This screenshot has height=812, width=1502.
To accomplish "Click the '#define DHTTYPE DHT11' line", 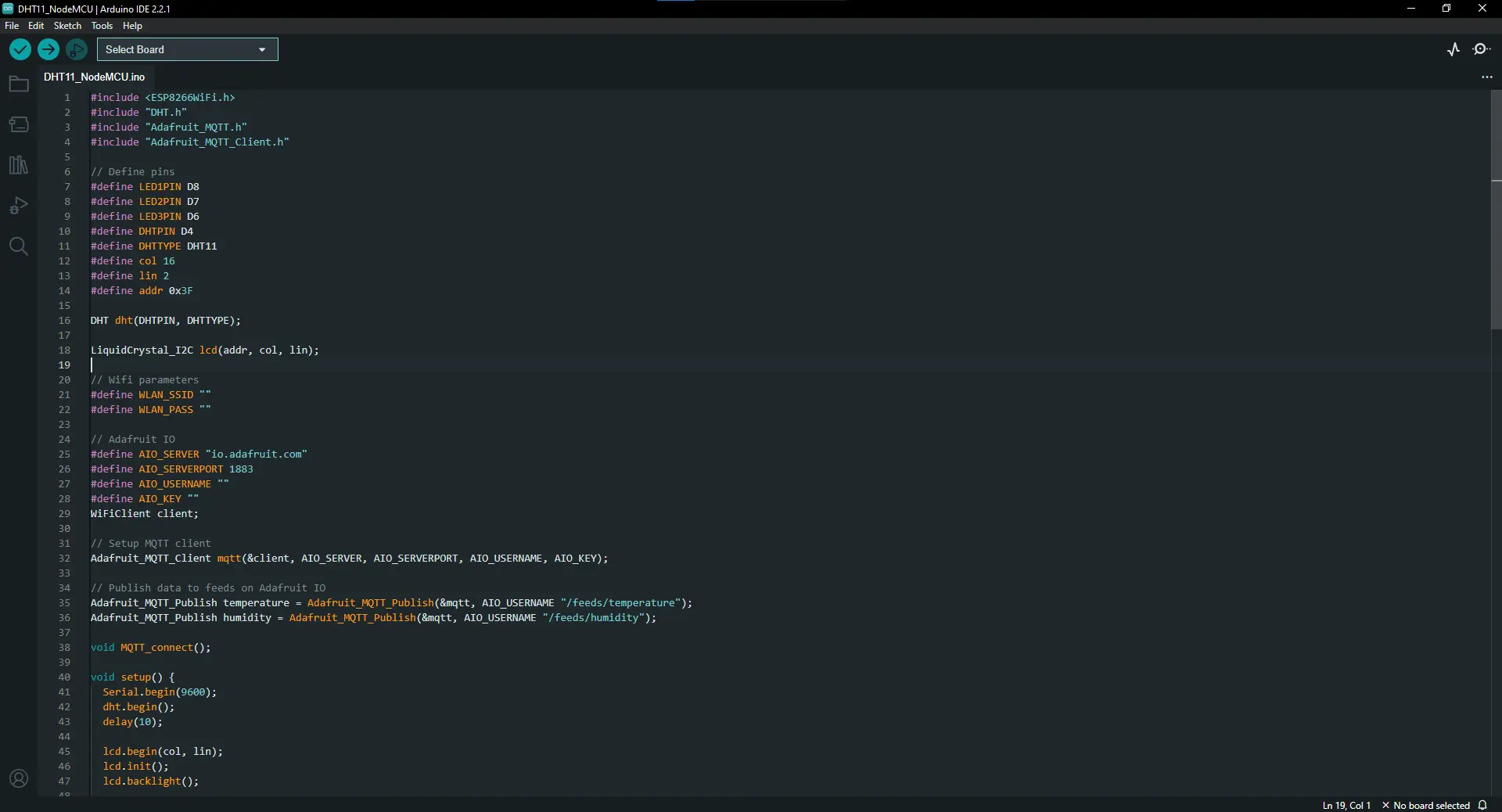I will pos(154,246).
